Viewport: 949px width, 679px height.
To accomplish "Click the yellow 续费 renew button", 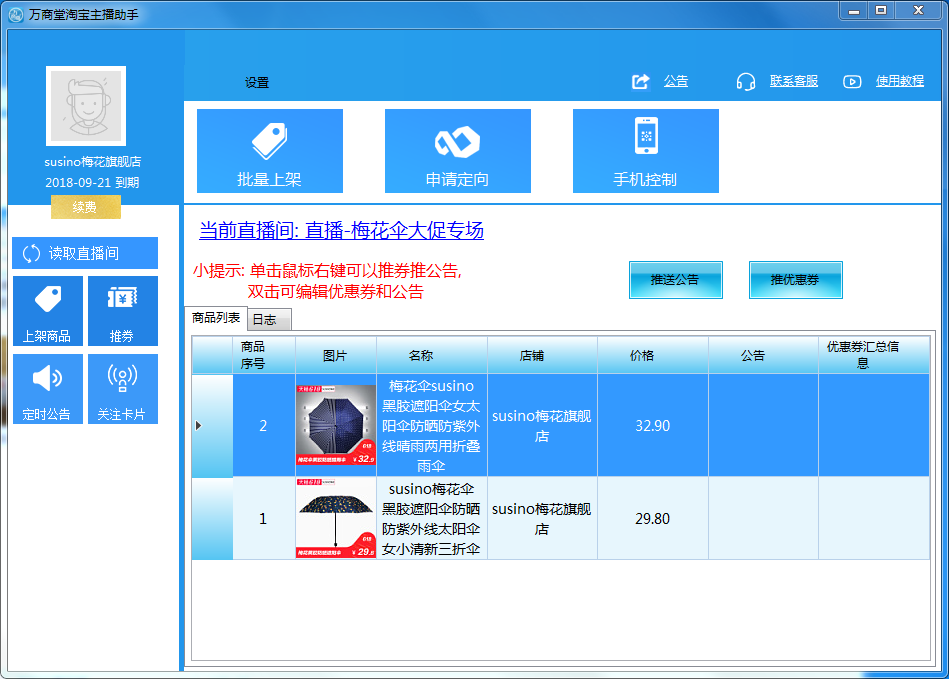I will click(85, 208).
